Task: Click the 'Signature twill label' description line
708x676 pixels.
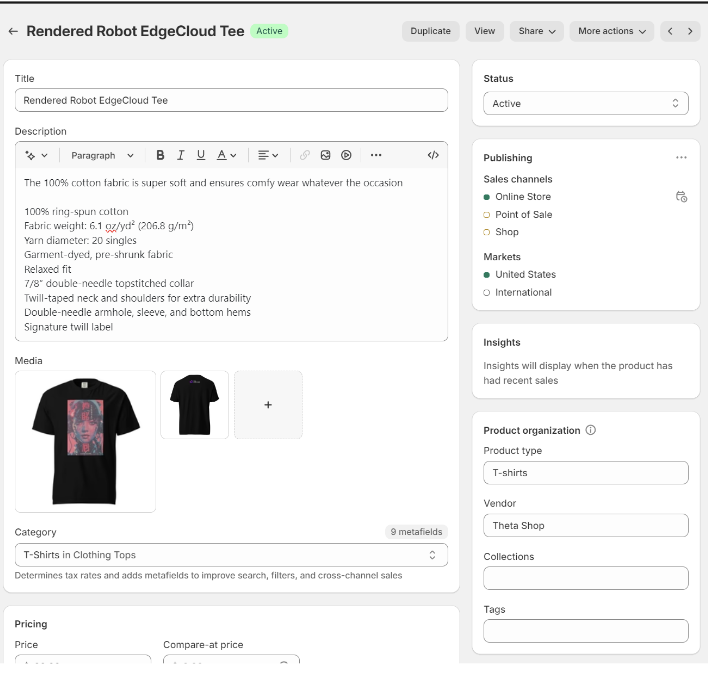Action: coord(69,327)
